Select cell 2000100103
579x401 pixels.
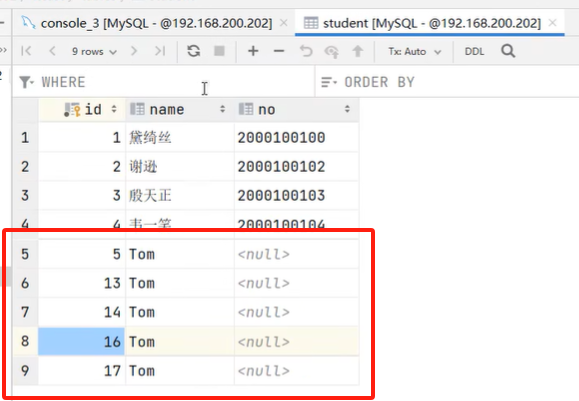coord(297,196)
